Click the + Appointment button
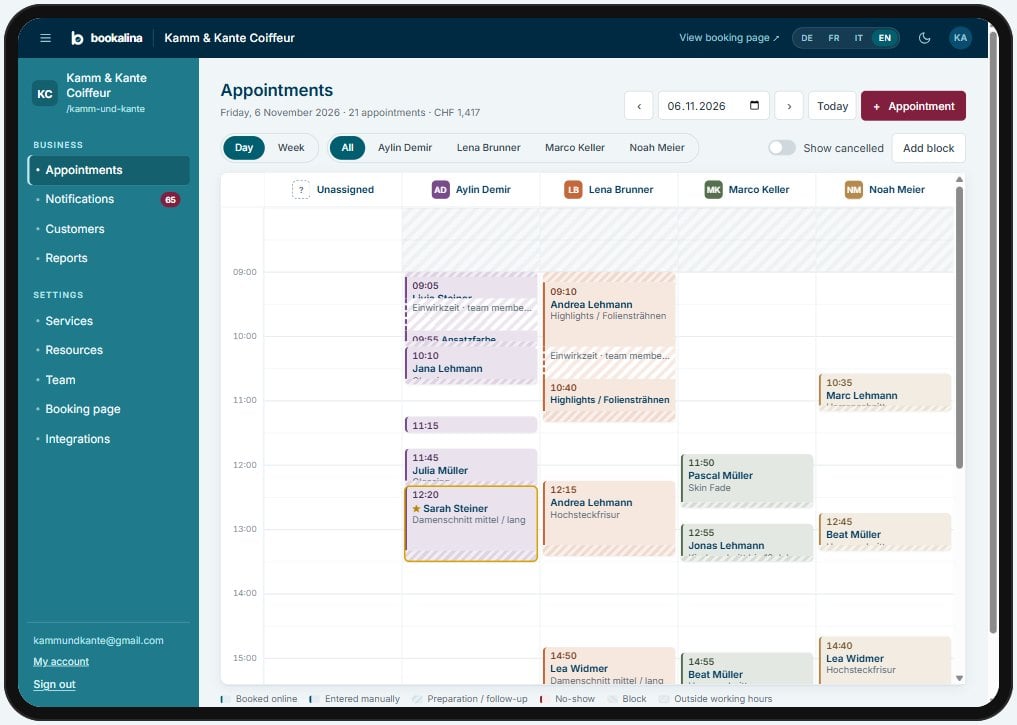This screenshot has height=725, width=1017. point(913,106)
